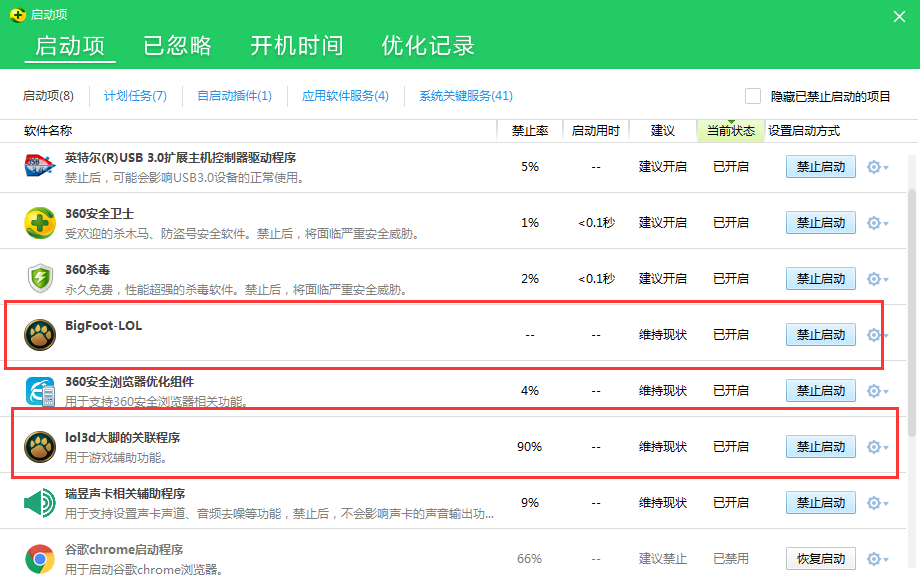Open startup settings dropdown for 瑞昱声卡 row

(875, 502)
